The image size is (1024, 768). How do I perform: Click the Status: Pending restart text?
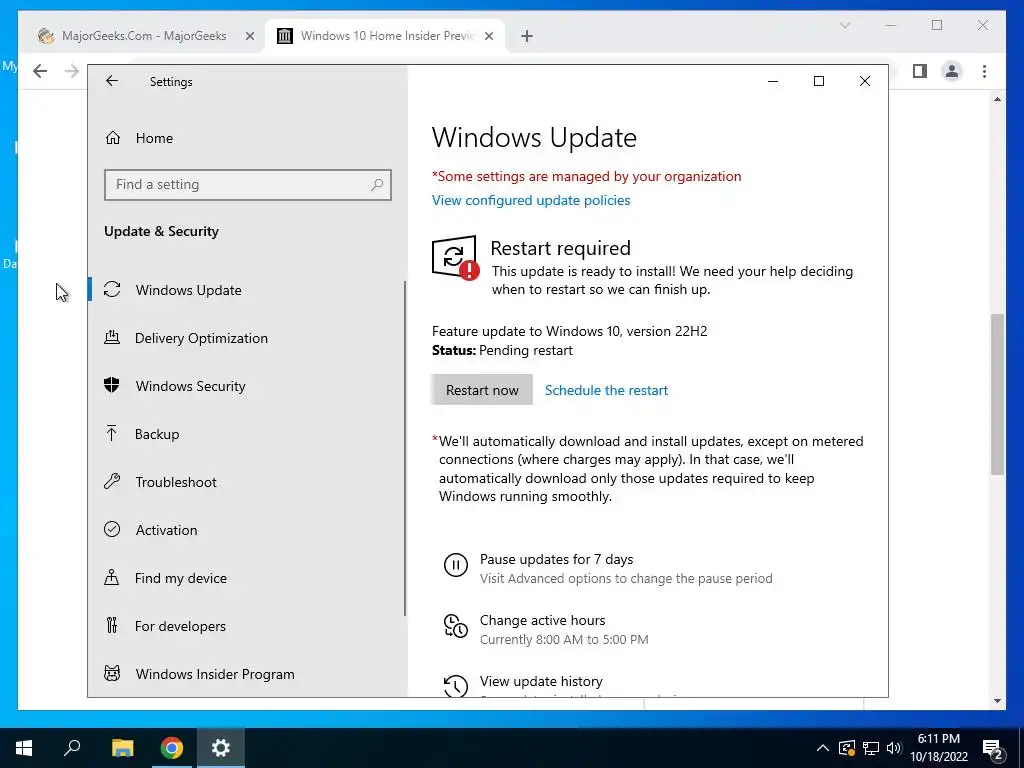502,350
